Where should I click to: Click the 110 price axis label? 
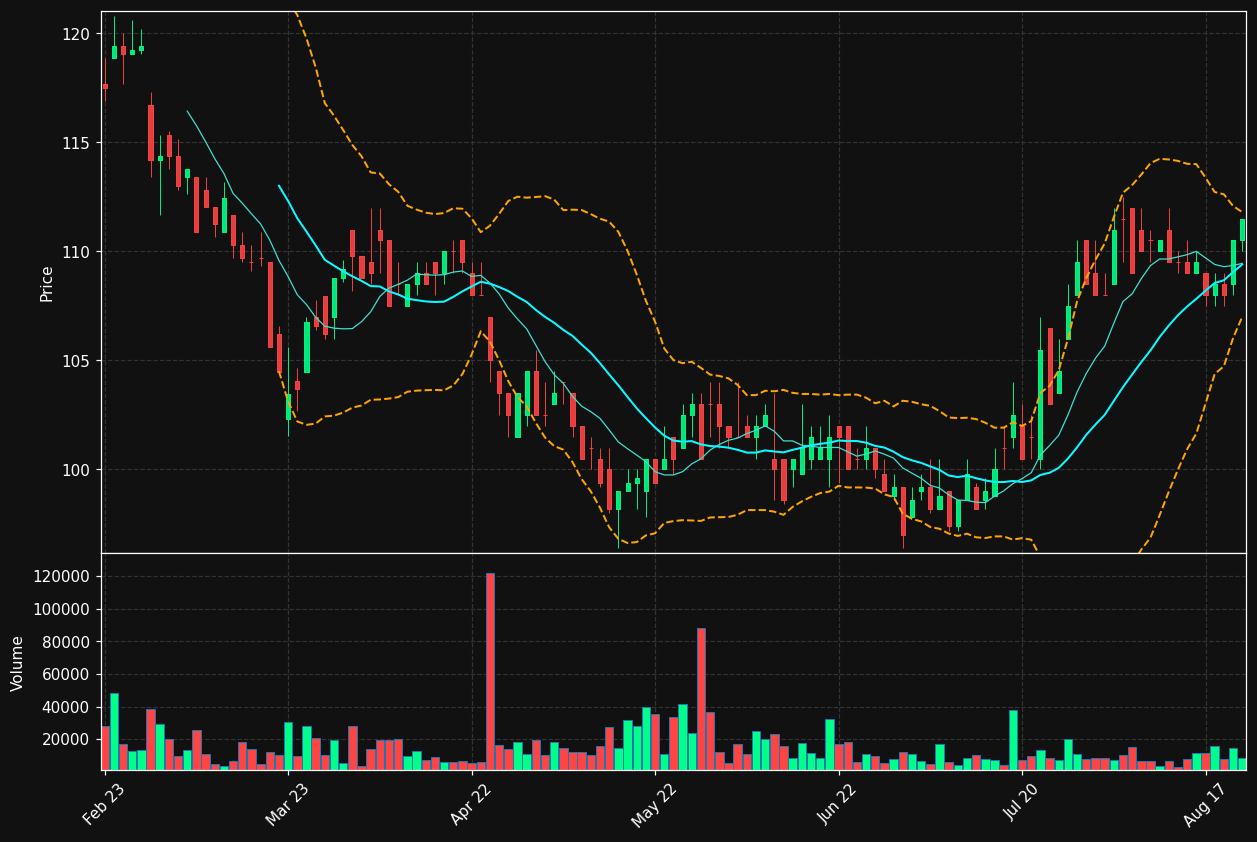77,252
